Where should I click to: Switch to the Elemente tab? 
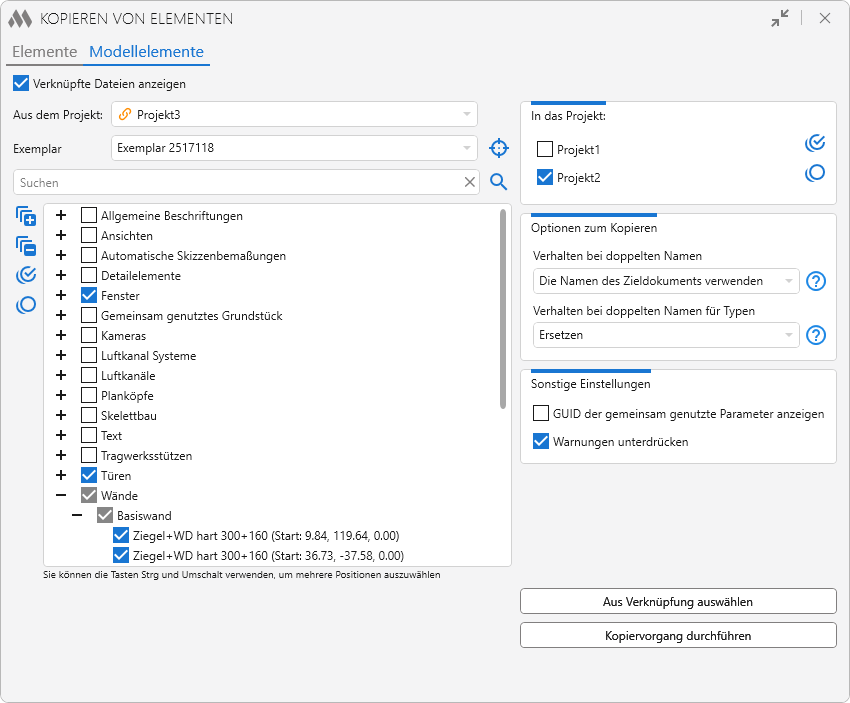[x=44, y=52]
